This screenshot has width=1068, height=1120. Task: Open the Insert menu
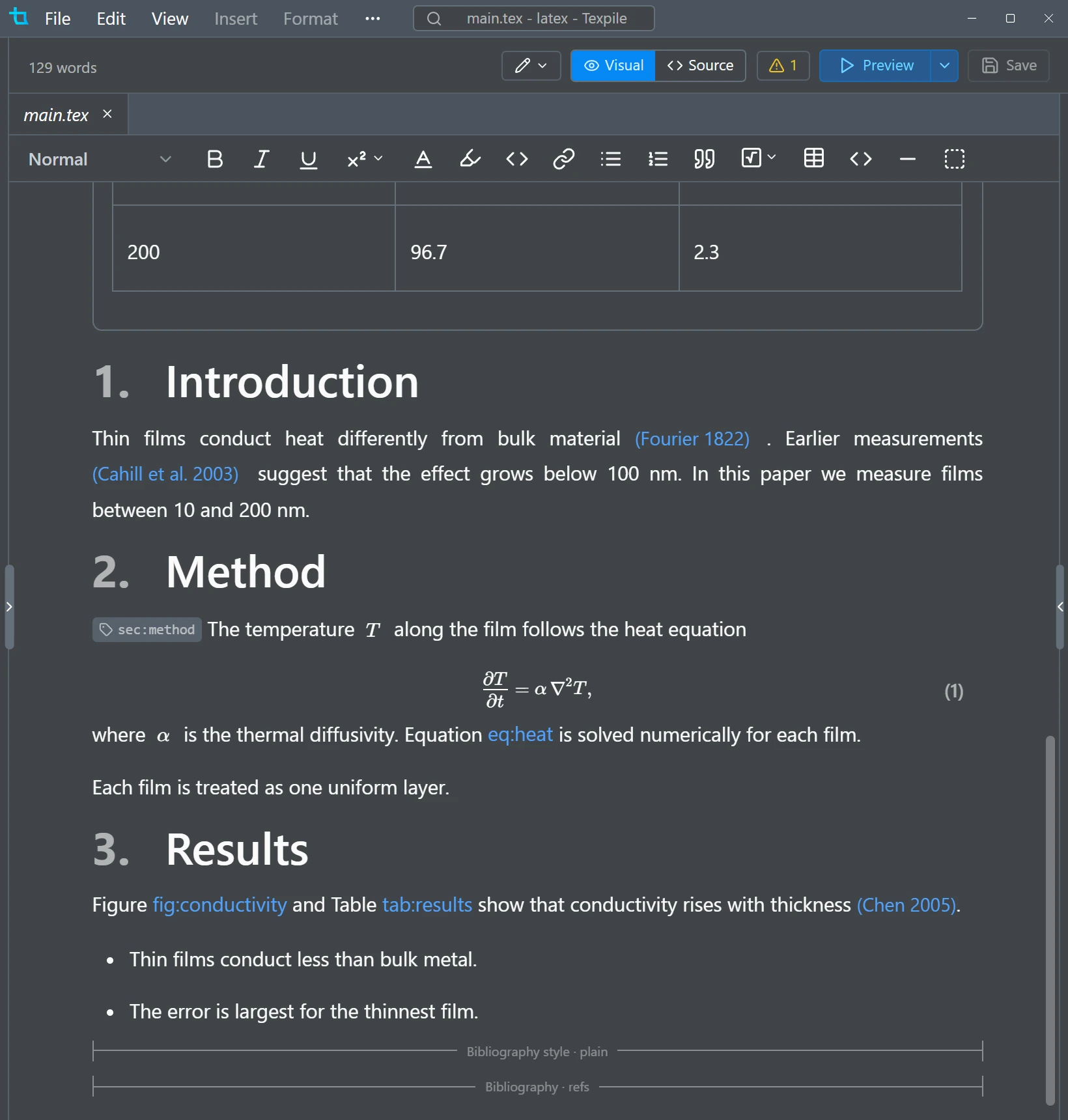tap(236, 18)
